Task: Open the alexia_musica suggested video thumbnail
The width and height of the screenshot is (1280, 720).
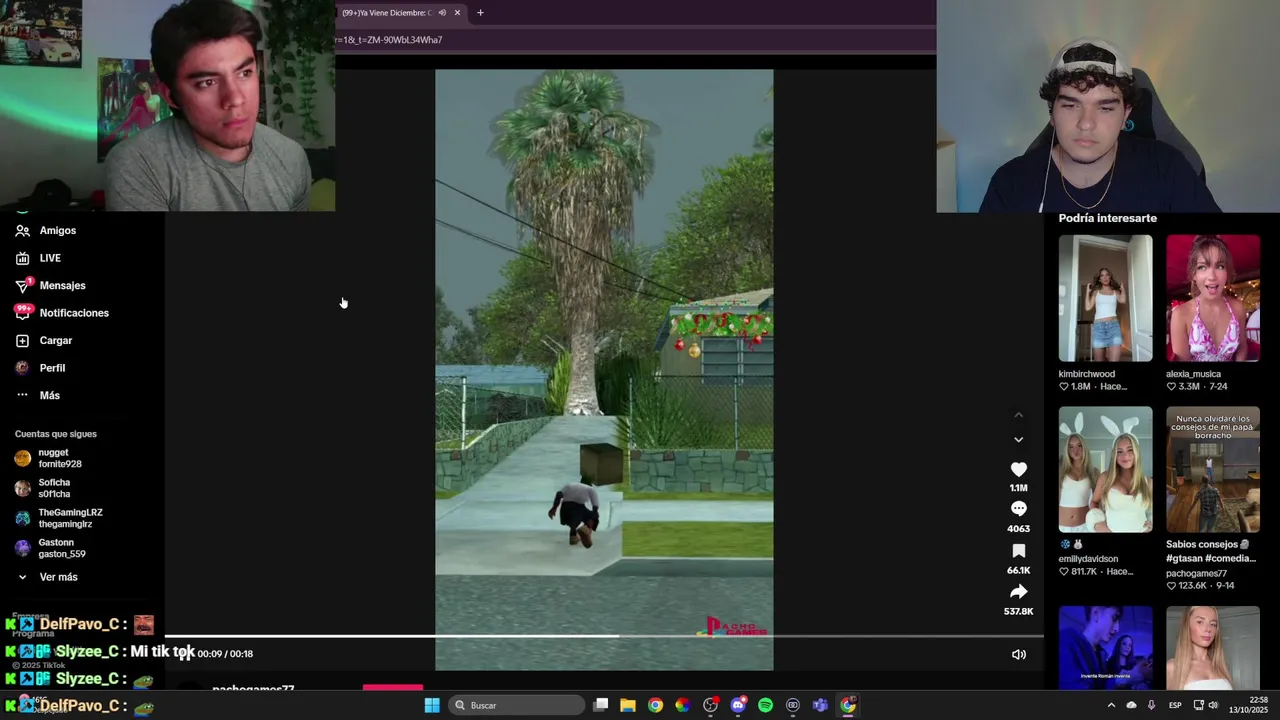Action: tap(1213, 298)
